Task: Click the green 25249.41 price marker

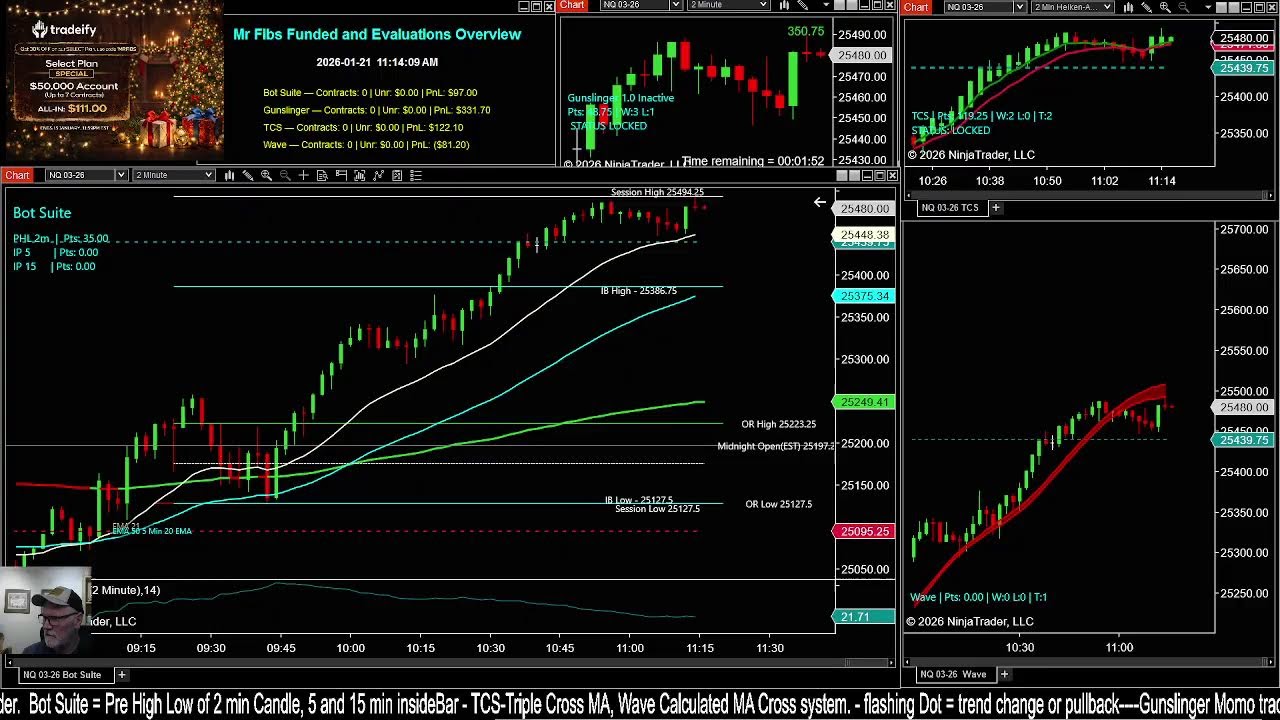Action: pos(863,402)
